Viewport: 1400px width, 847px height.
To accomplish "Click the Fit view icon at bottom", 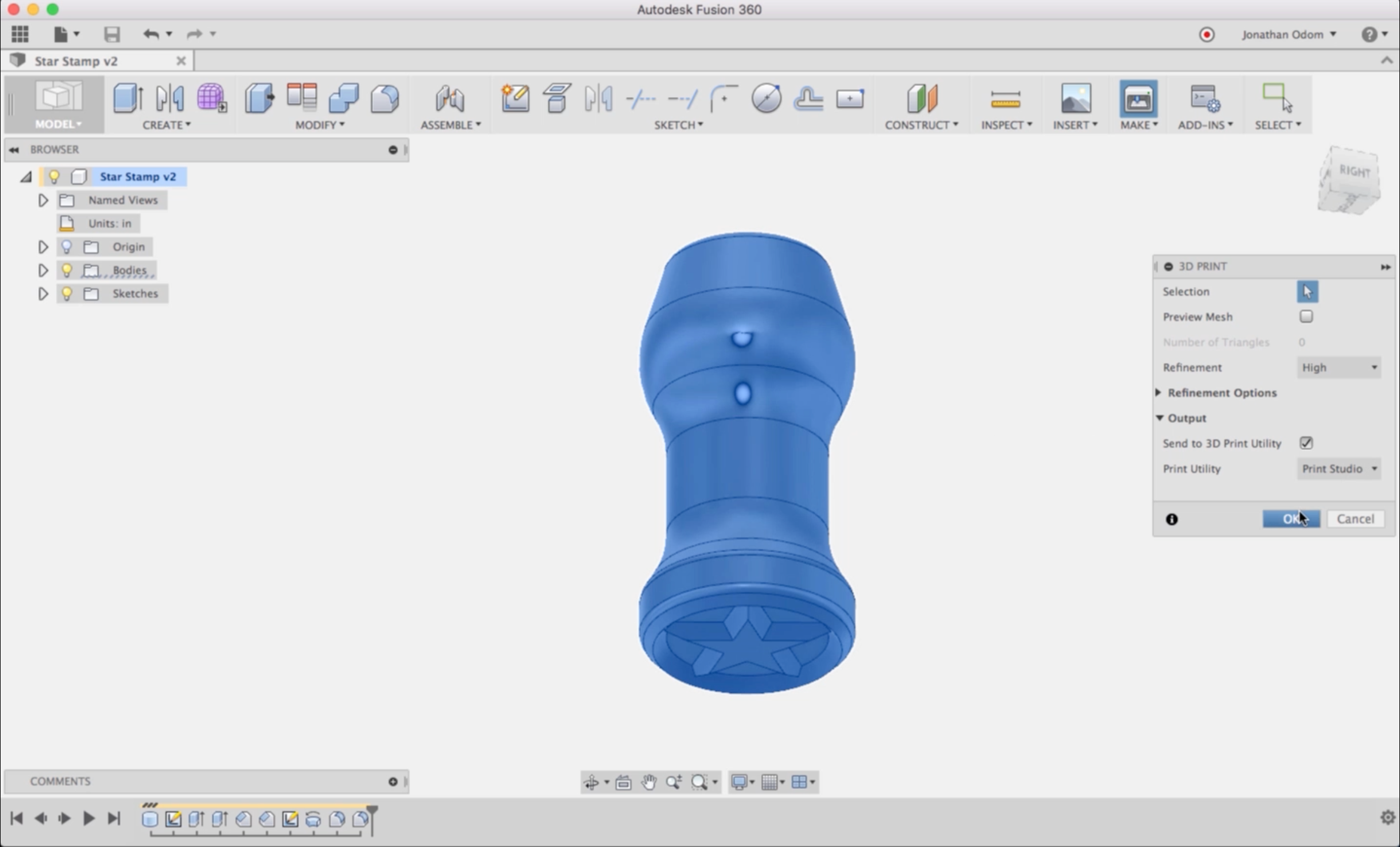I will coord(624,782).
